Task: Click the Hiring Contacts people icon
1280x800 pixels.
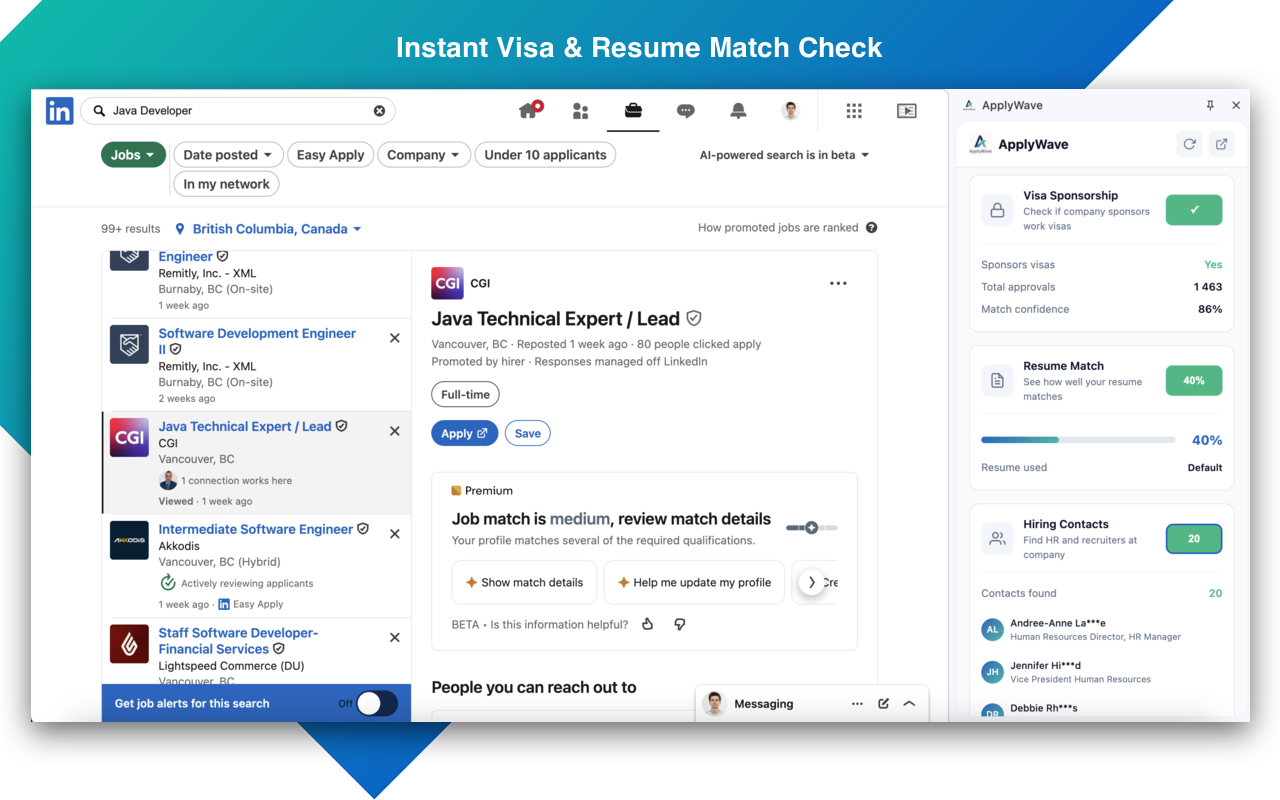Action: click(997, 538)
